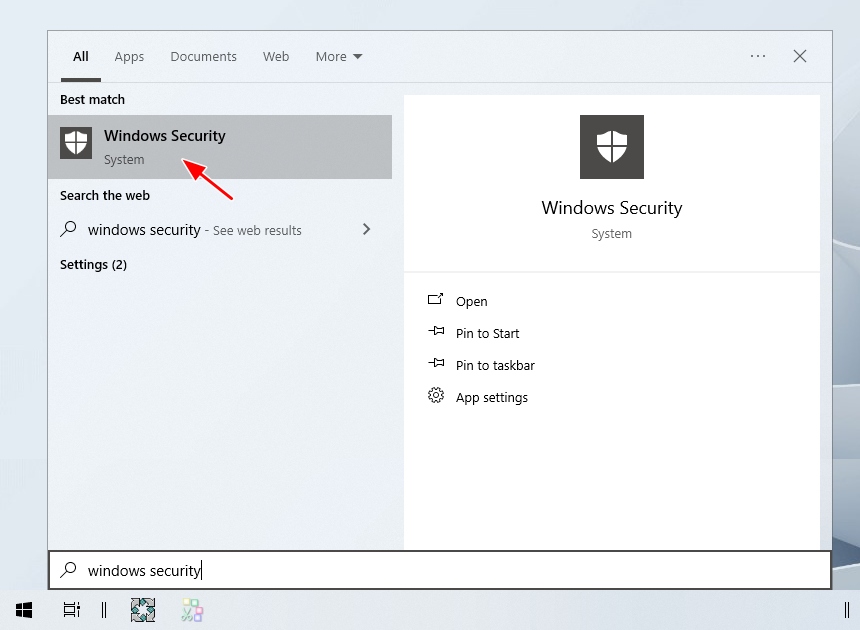Switch to the Documents tab
Viewport: 860px width, 630px height.
click(x=203, y=57)
